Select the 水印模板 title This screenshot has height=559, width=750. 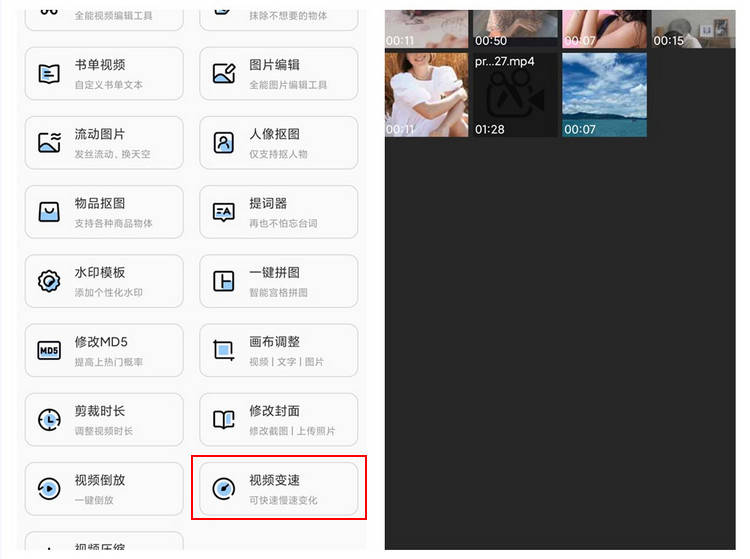100,272
